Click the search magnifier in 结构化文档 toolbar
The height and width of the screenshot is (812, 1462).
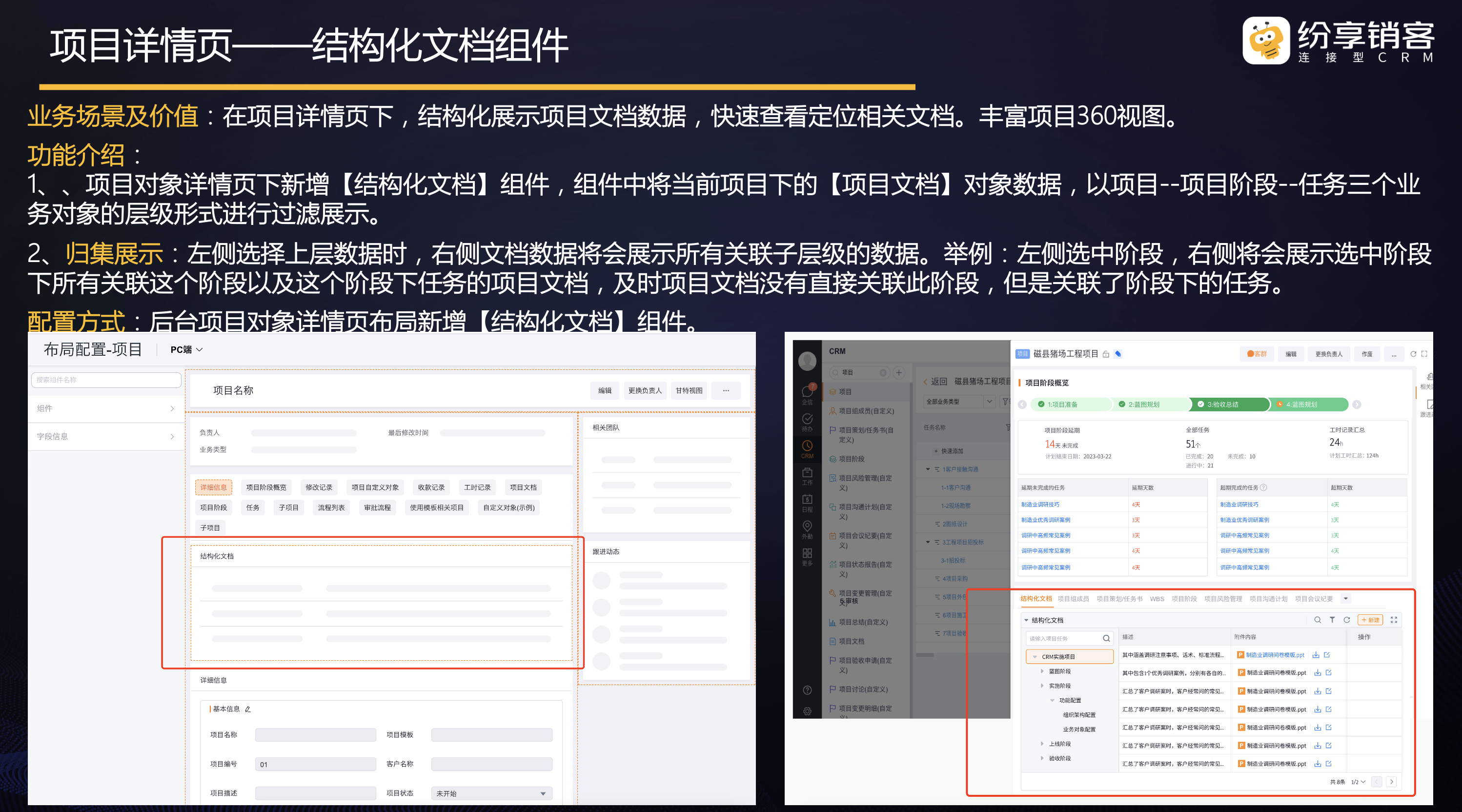click(x=1317, y=620)
